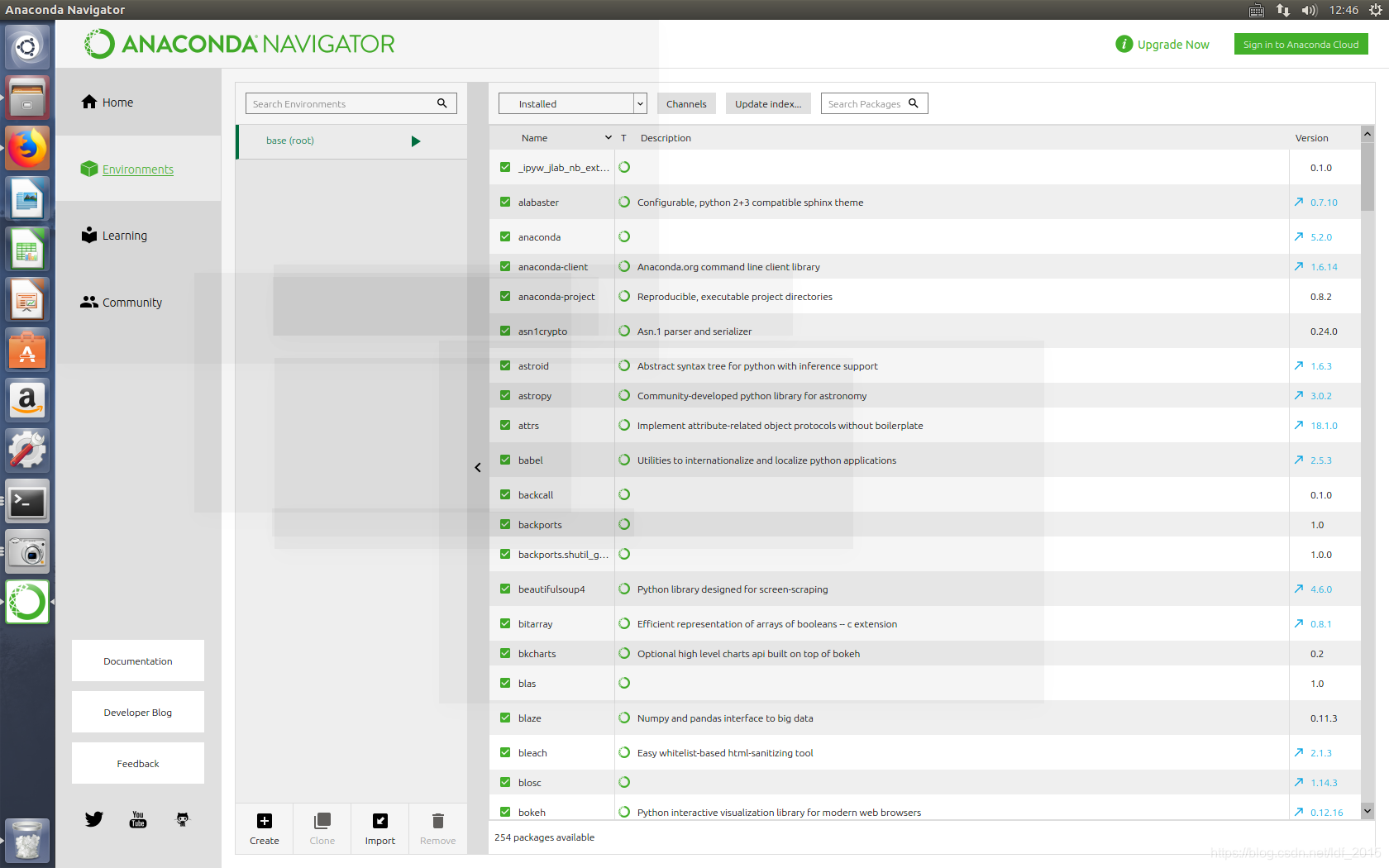Open the Amazon launcher icon
This screenshot has height=868, width=1389.
click(x=27, y=401)
